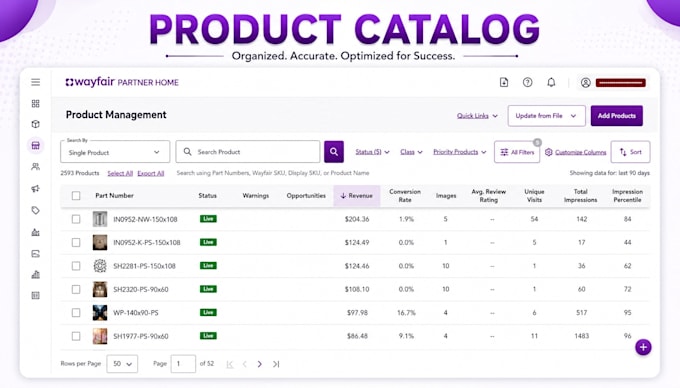Viewport: 680px width, 388px height.
Task: Check the box for IN0952-NW-150x108
Action: click(76, 219)
